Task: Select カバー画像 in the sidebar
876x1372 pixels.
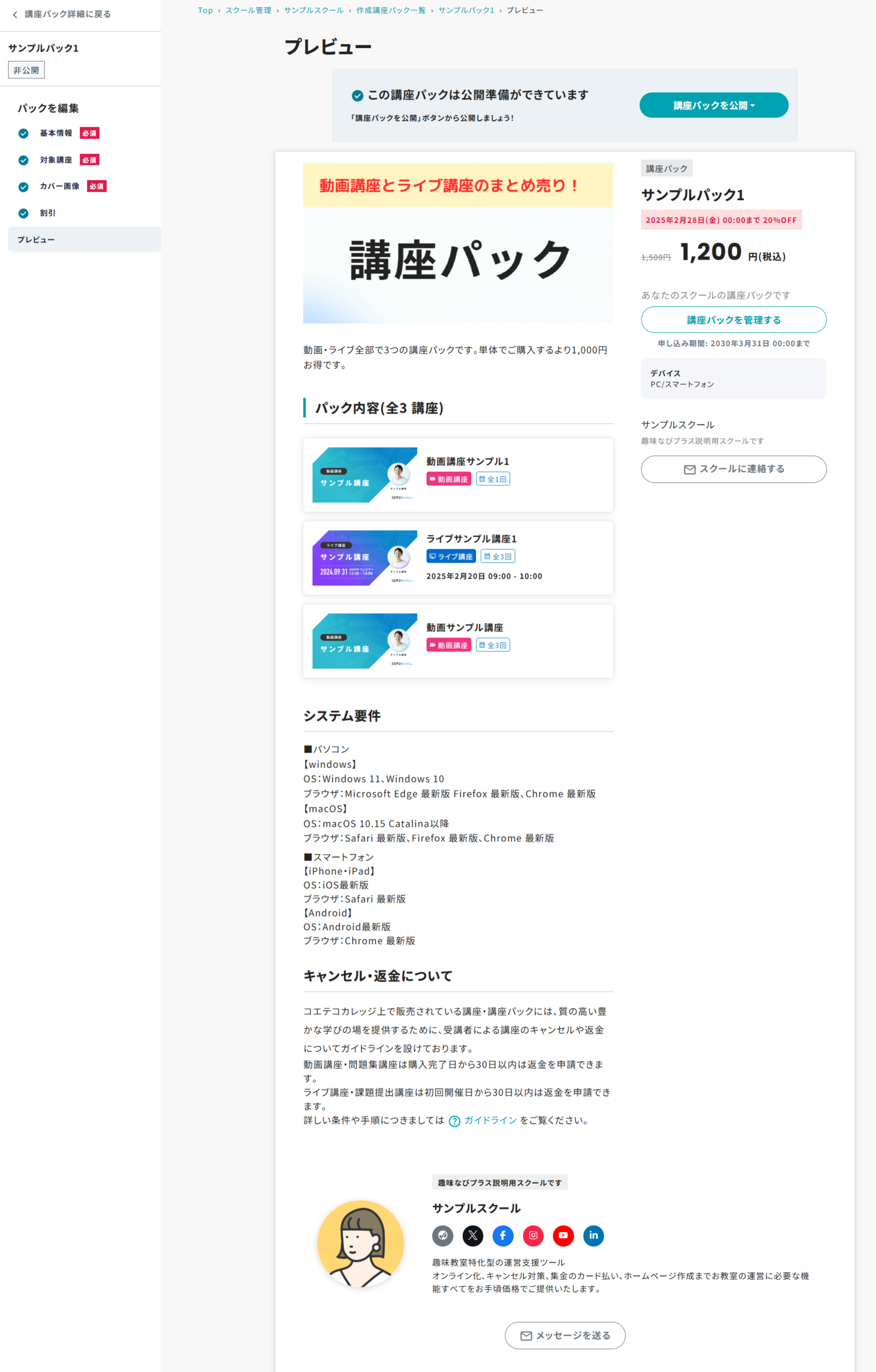Action: click(59, 186)
